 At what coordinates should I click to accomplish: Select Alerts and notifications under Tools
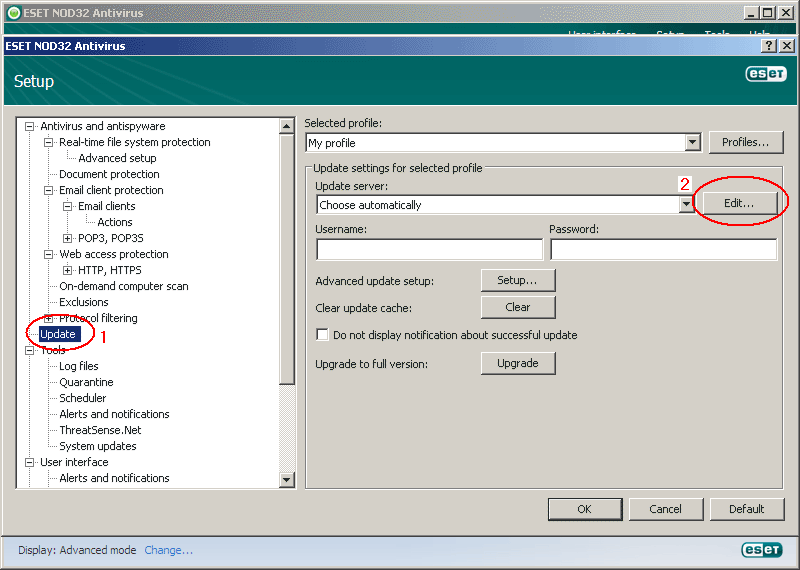coord(114,414)
